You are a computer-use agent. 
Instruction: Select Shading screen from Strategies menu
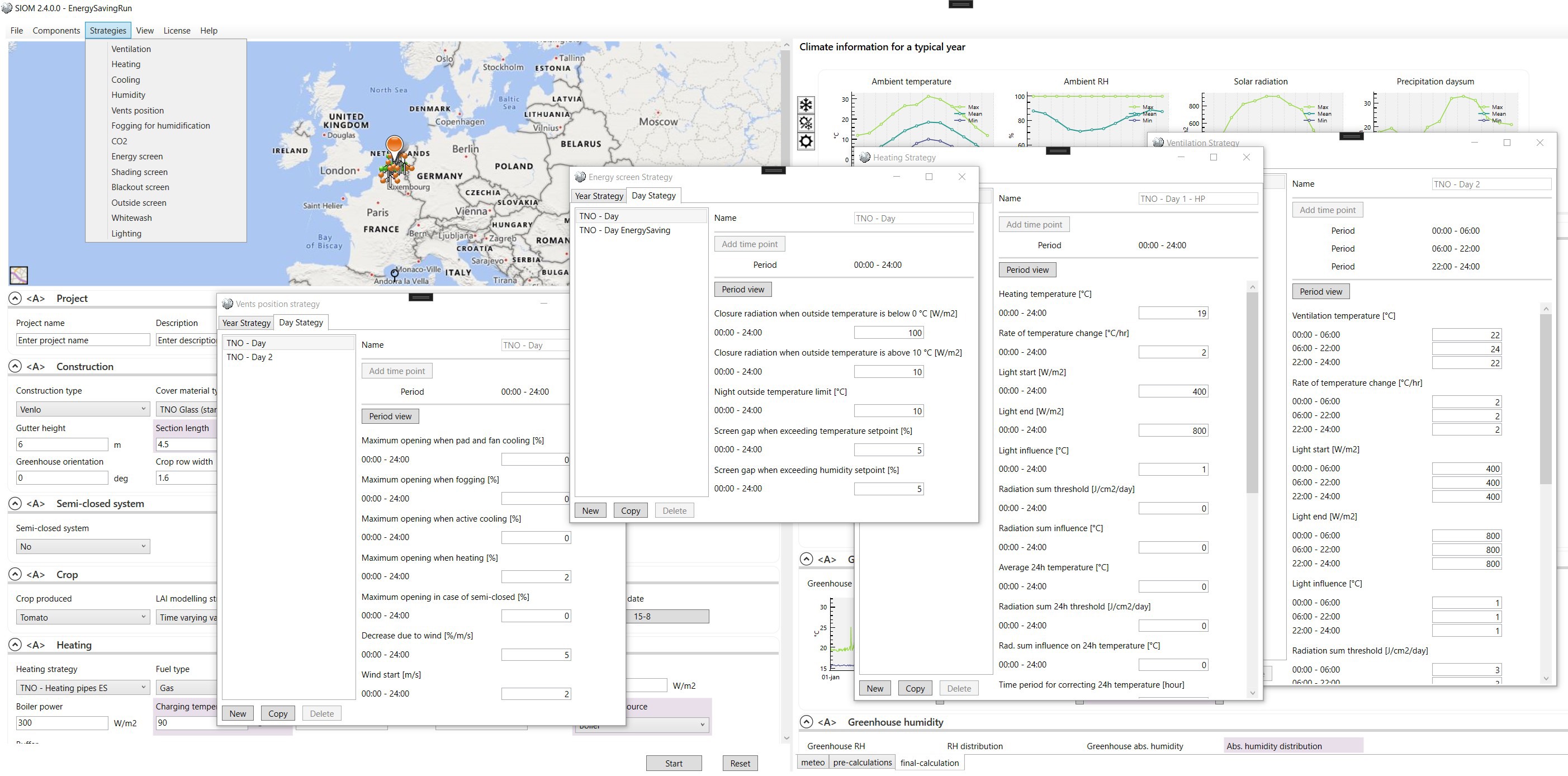tap(139, 172)
